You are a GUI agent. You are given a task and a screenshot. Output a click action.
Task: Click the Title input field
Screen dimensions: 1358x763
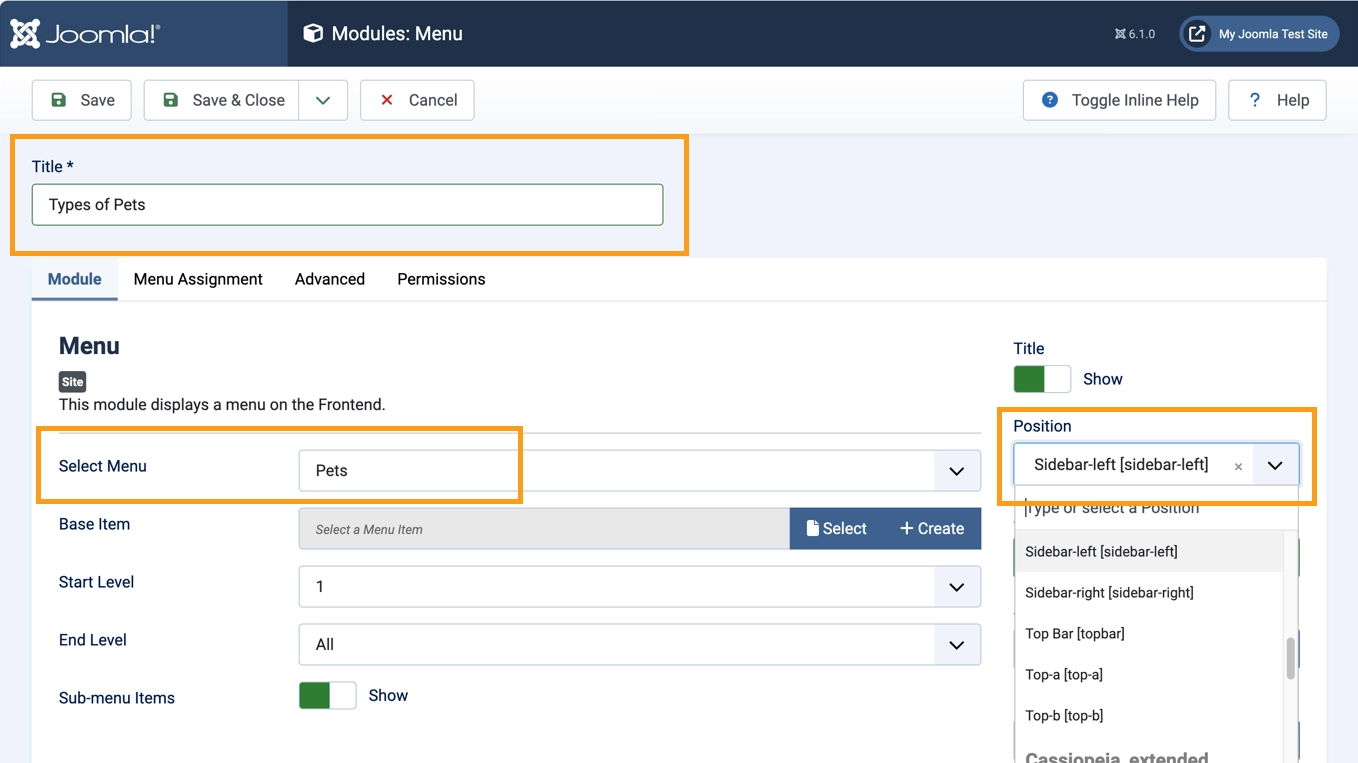coord(347,204)
